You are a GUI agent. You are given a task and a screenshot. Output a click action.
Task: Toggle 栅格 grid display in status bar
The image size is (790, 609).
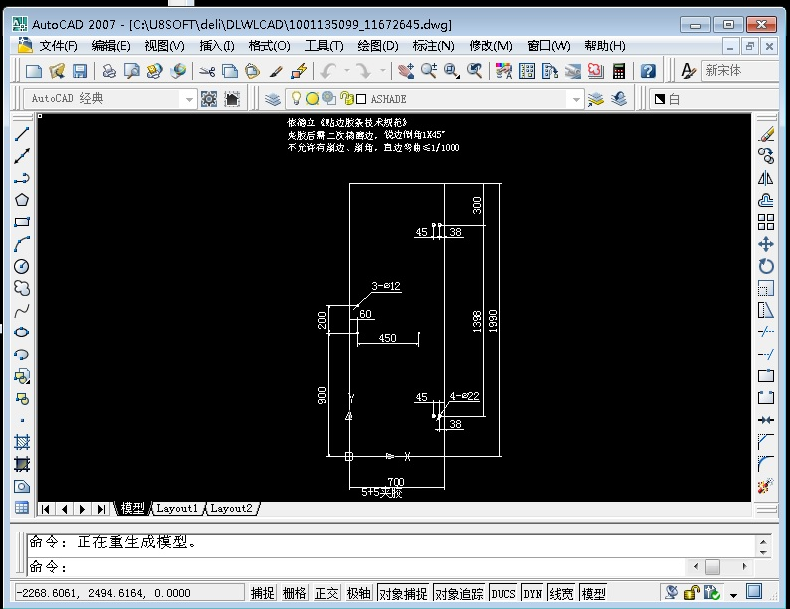pyautogui.click(x=294, y=593)
